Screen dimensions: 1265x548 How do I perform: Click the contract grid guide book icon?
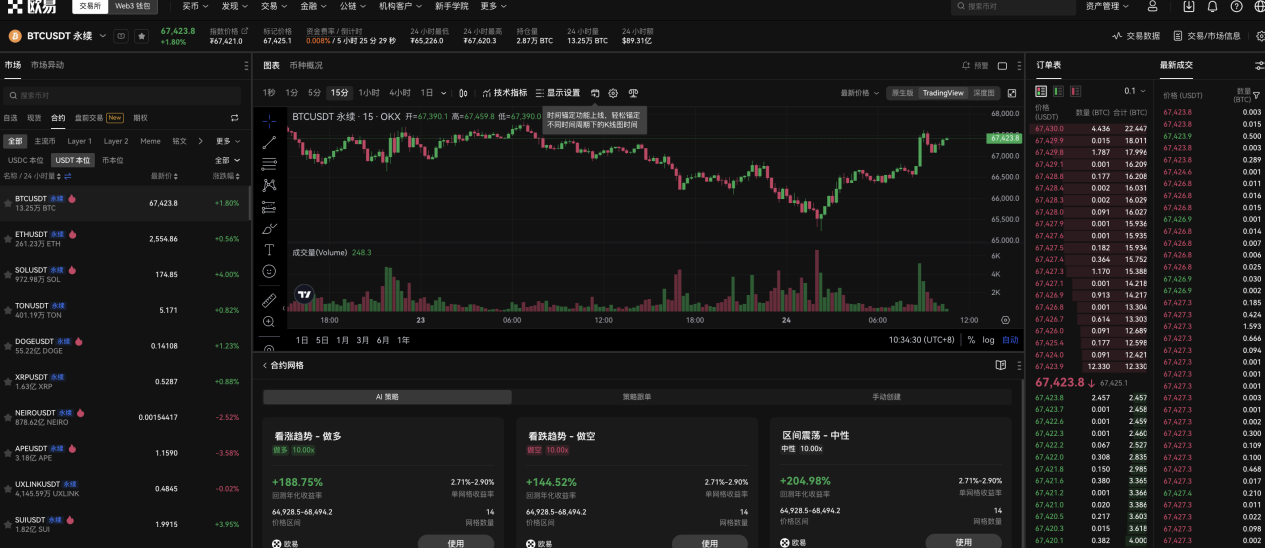click(1000, 365)
